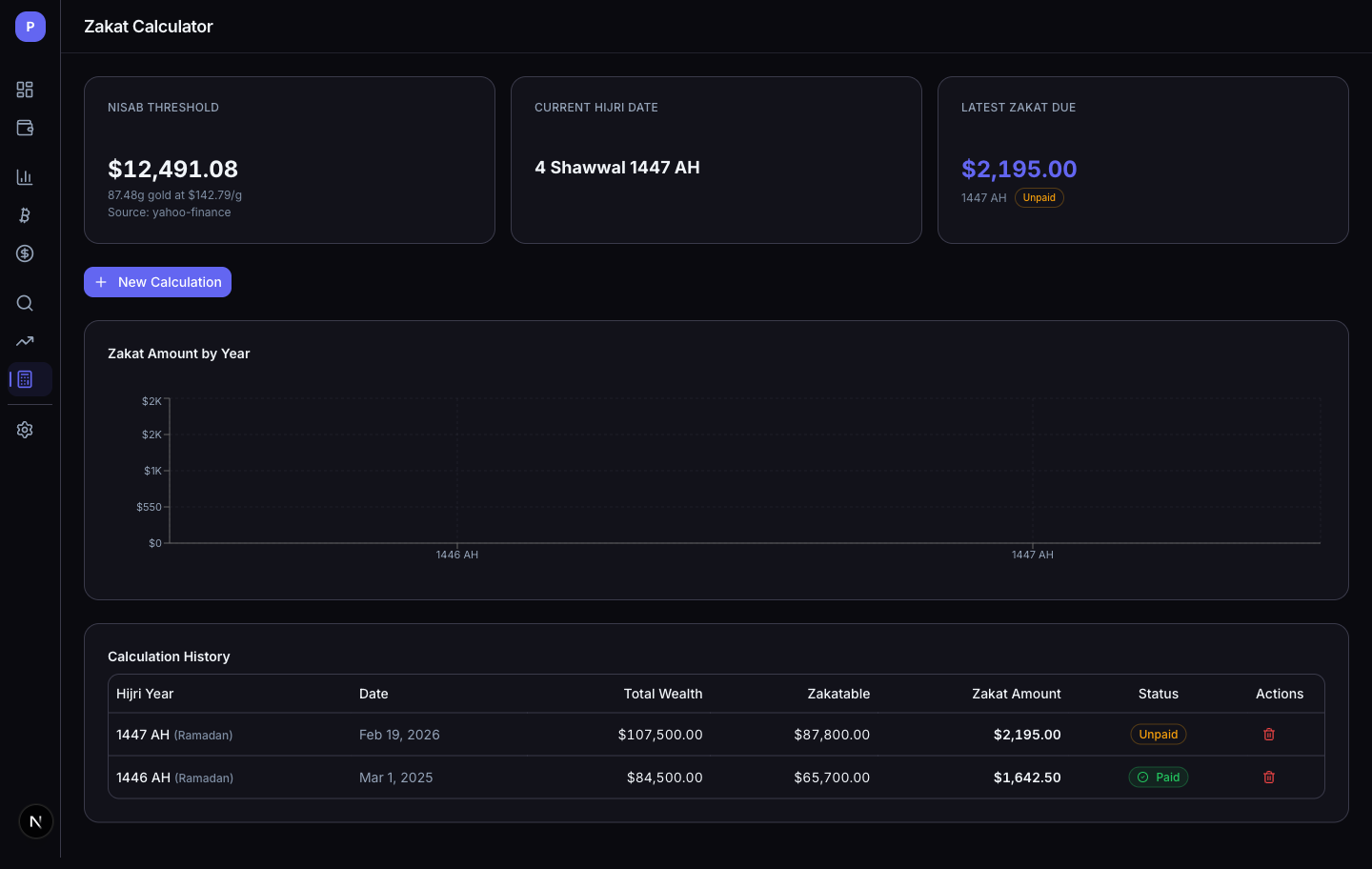This screenshot has width=1372, height=869.
Task: Click the Unpaid status in the 1447 AH row
Action: pos(1159,735)
